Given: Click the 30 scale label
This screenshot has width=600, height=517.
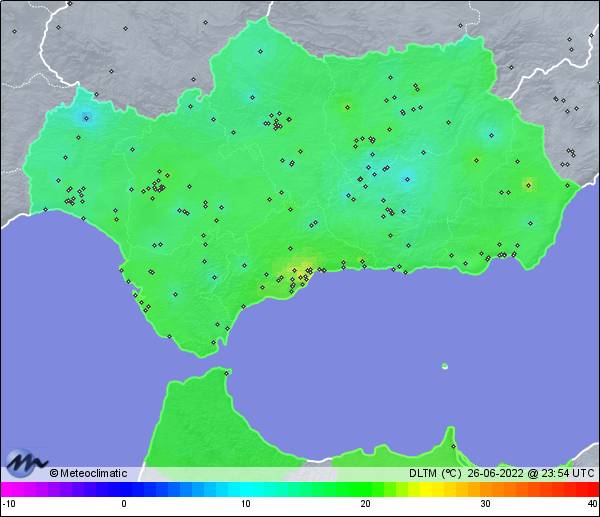Looking at the screenshot, I should [x=485, y=503].
